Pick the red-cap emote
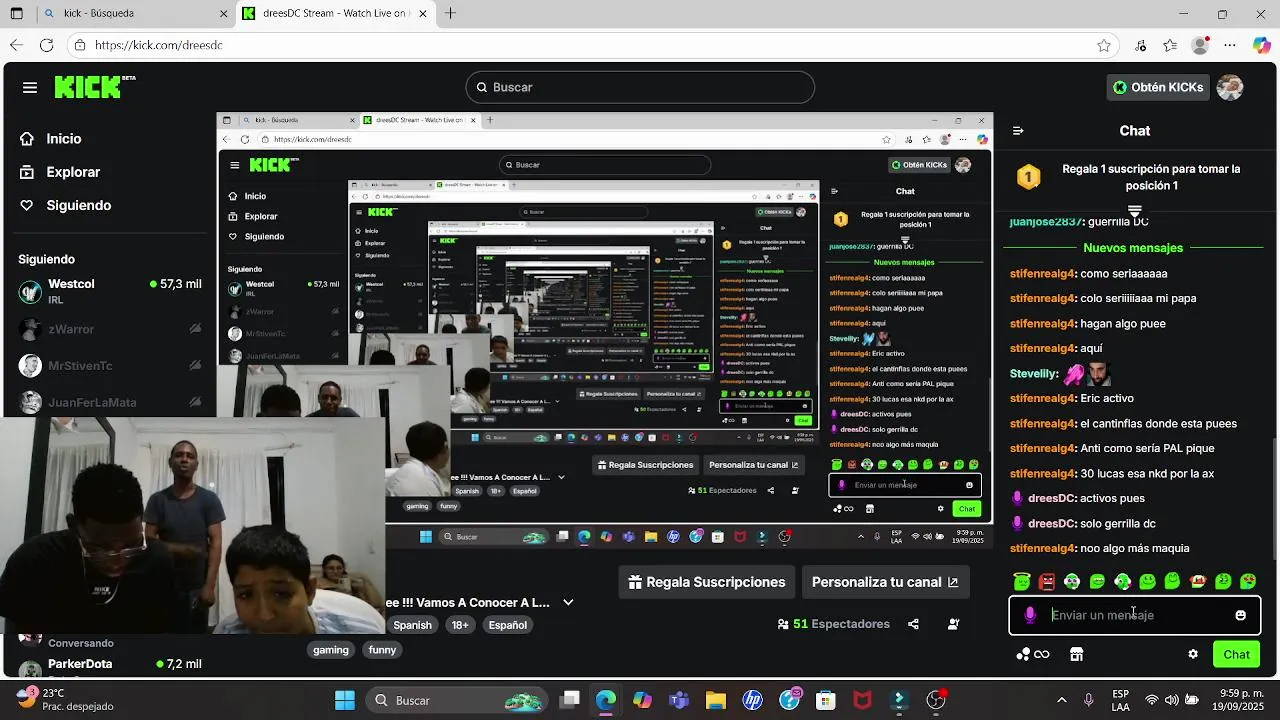The height and width of the screenshot is (720, 1280). coord(1198,581)
